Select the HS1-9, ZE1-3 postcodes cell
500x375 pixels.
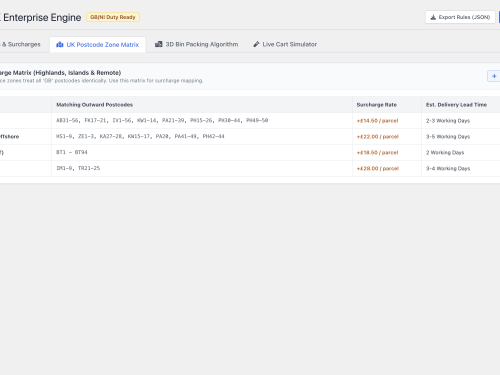pos(202,137)
